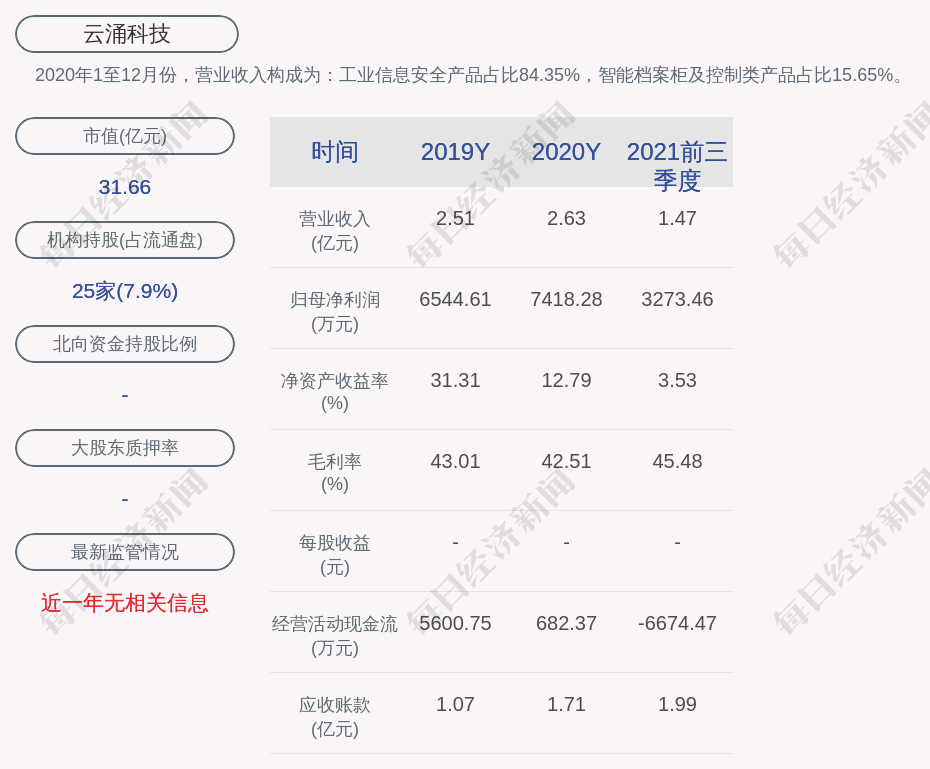Select the 2021前三季度 column header
The image size is (930, 769).
tap(677, 166)
